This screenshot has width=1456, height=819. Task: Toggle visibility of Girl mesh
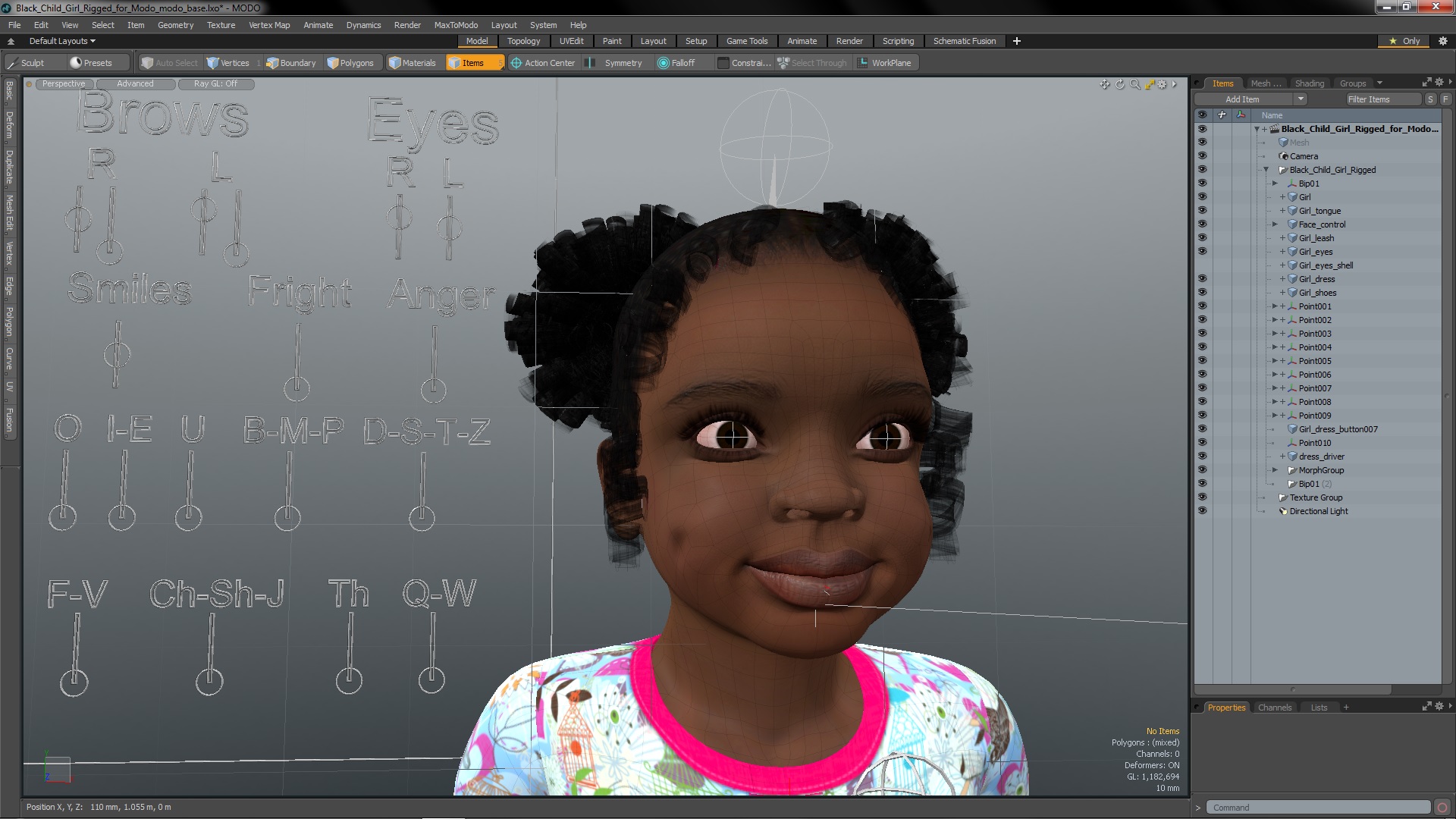pyautogui.click(x=1202, y=197)
